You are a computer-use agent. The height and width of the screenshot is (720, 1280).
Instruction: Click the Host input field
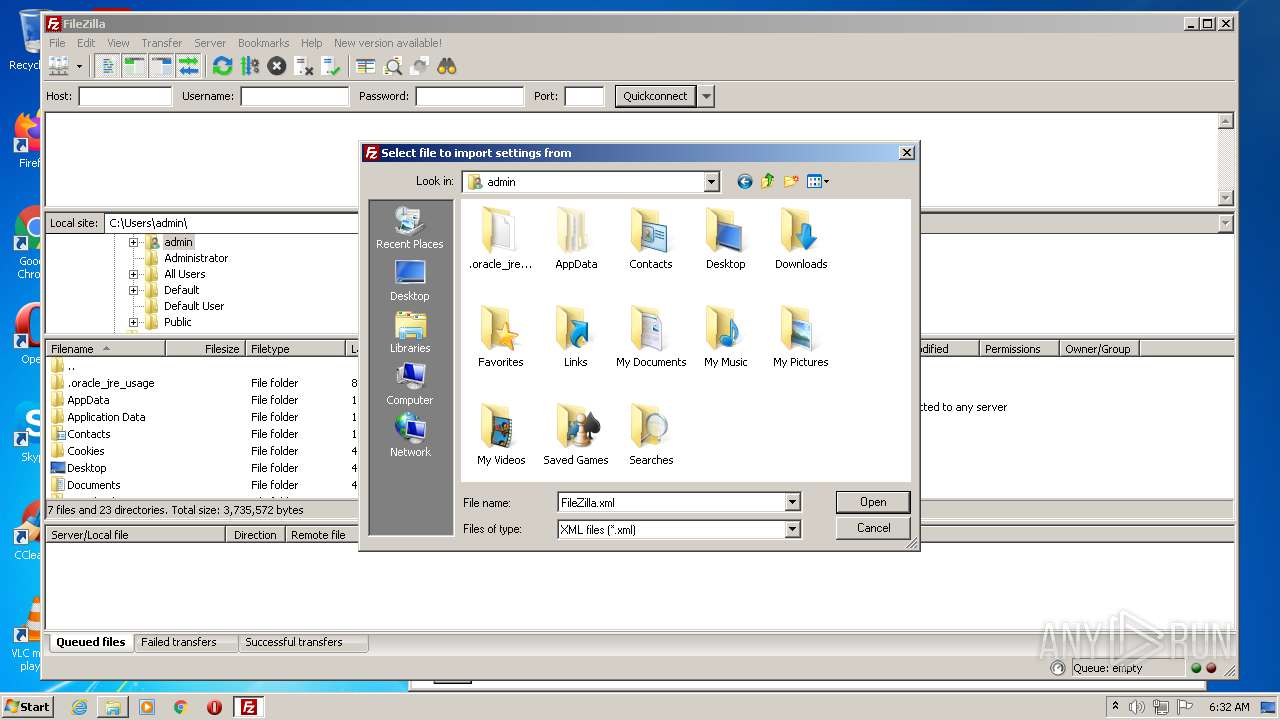125,96
